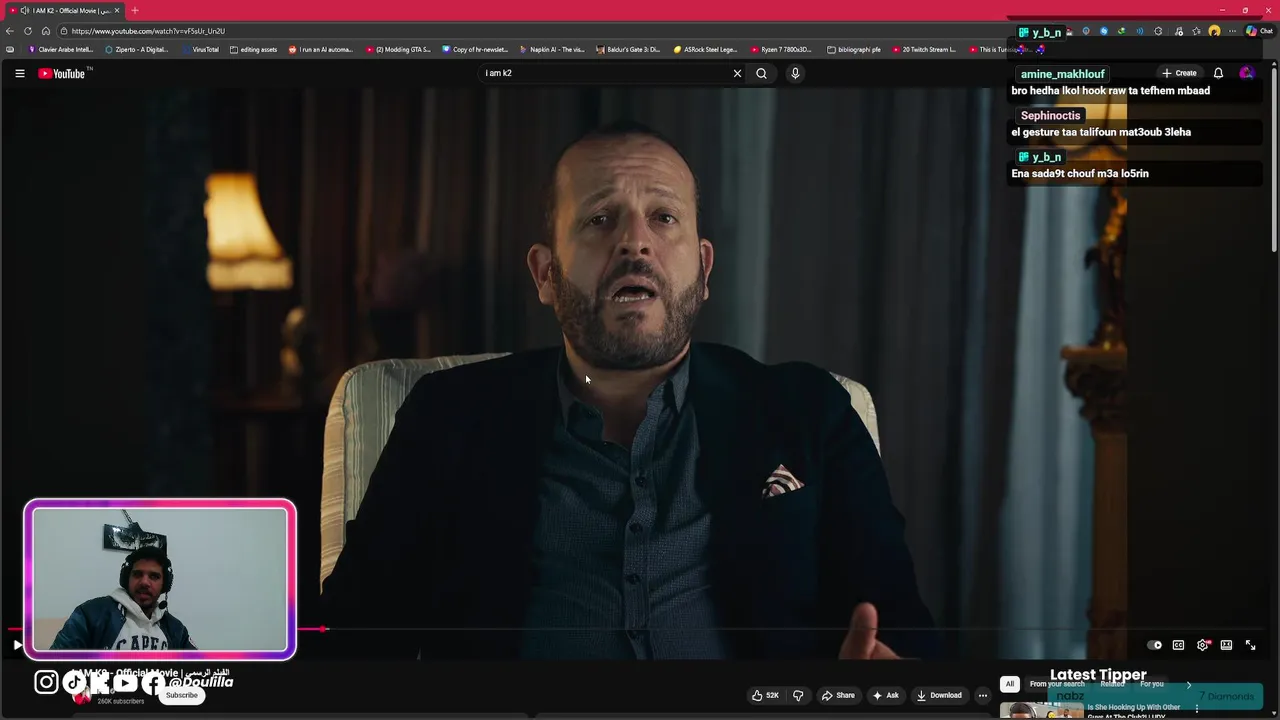Select the 'From your search' chip

pos(1057,684)
